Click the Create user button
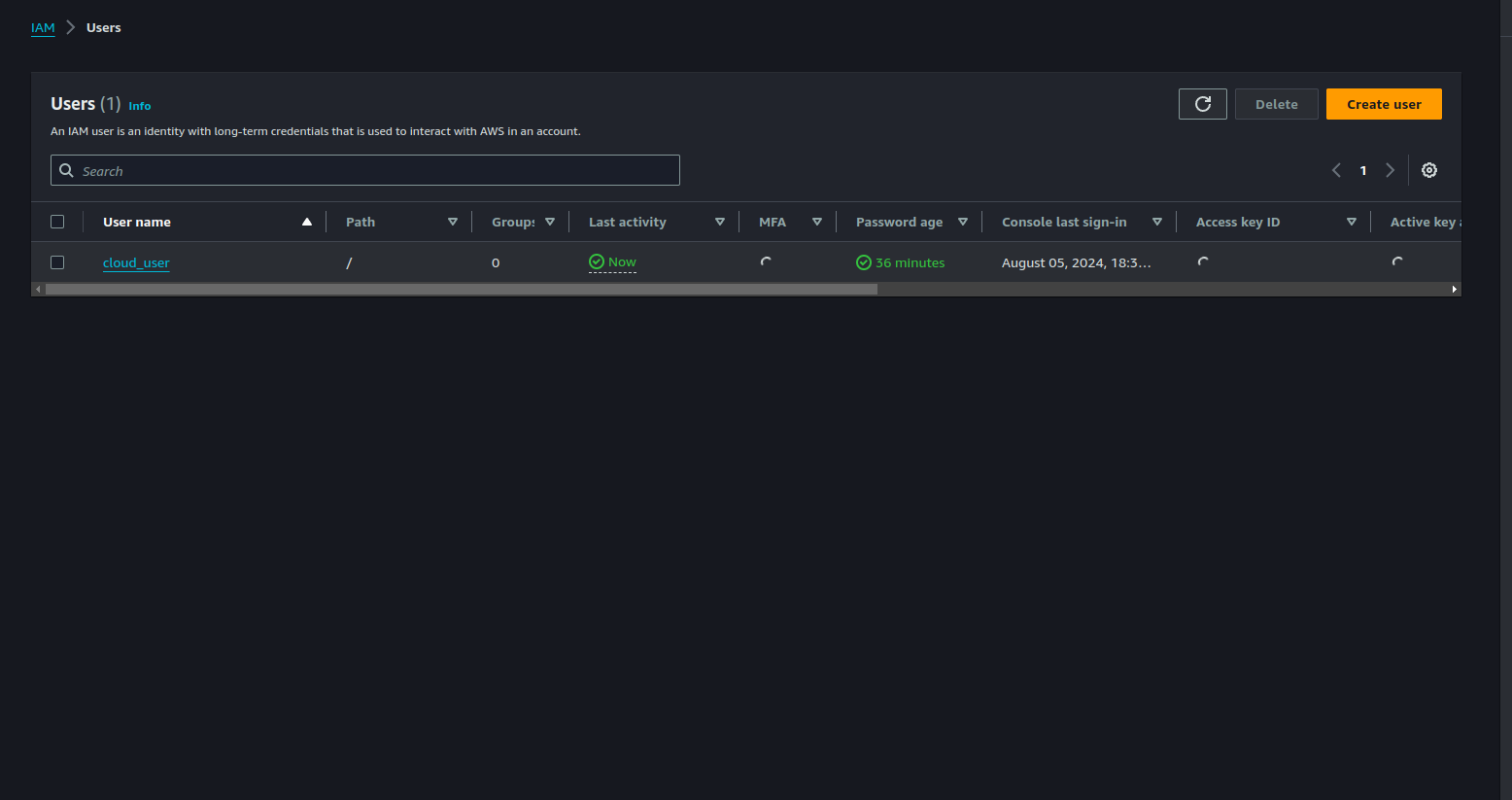Screen dimensions: 1512x800 coord(1383,104)
